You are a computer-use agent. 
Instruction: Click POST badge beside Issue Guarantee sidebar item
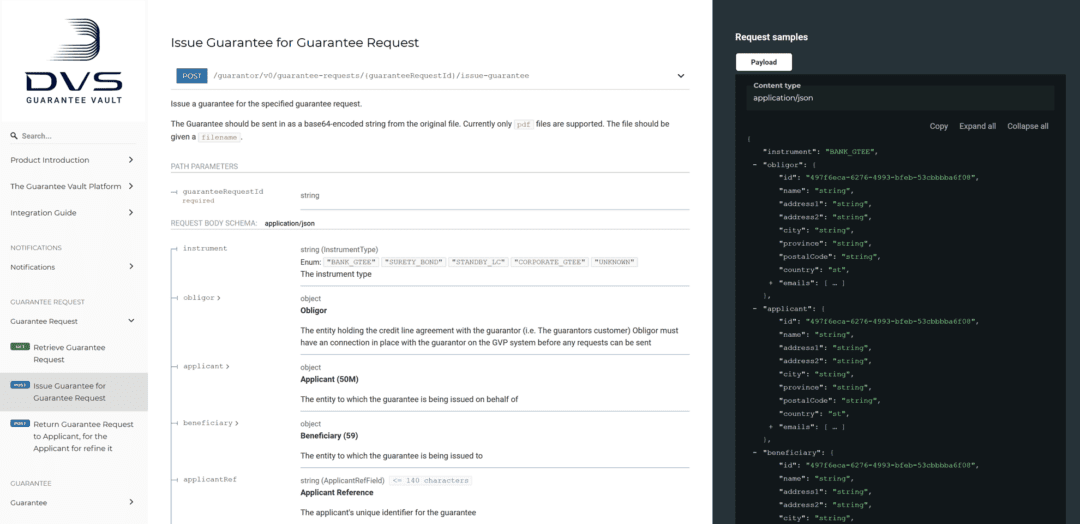tap(19, 386)
